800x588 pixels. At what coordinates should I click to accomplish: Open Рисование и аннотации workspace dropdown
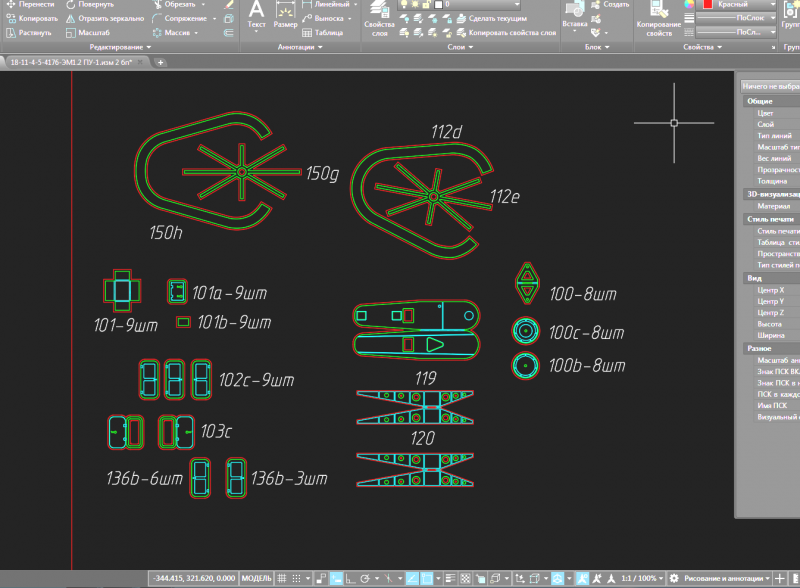(727, 578)
